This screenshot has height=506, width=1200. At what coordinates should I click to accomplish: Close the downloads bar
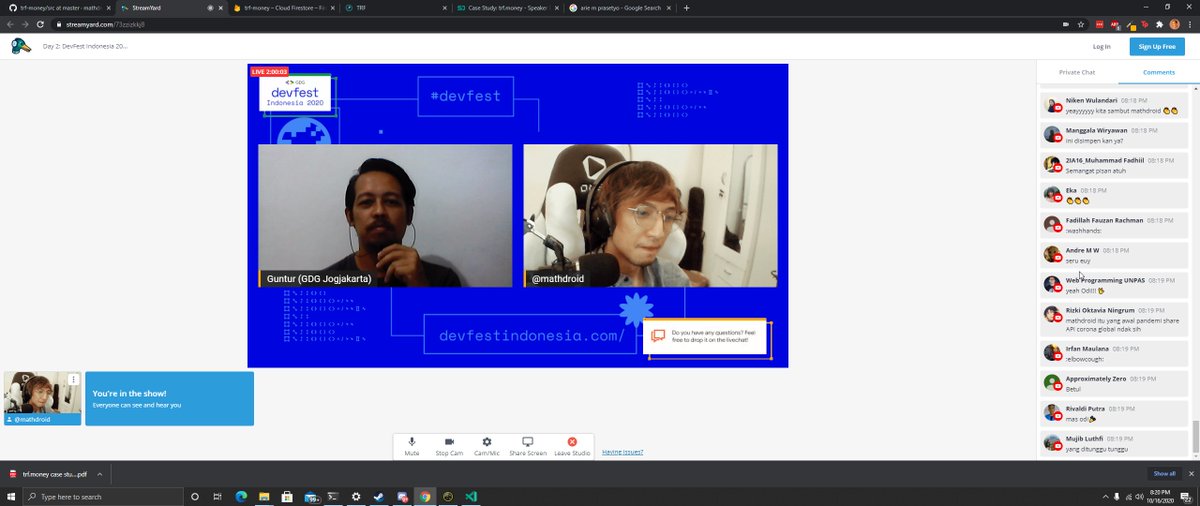(1190, 473)
